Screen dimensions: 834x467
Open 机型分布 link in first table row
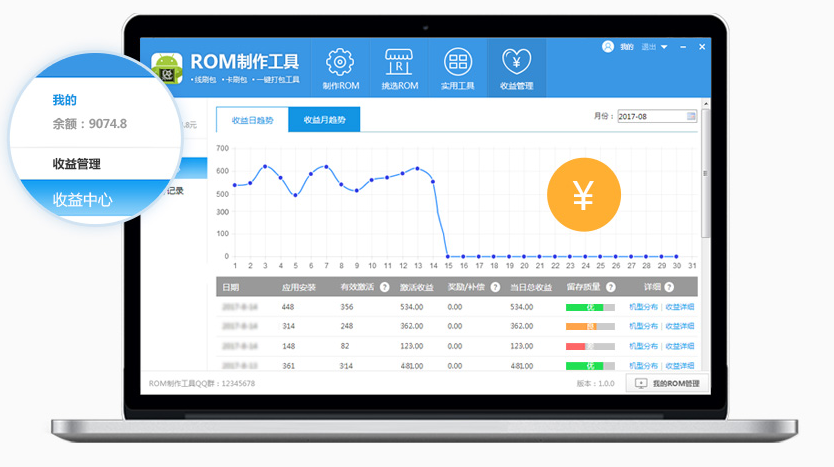coord(645,307)
